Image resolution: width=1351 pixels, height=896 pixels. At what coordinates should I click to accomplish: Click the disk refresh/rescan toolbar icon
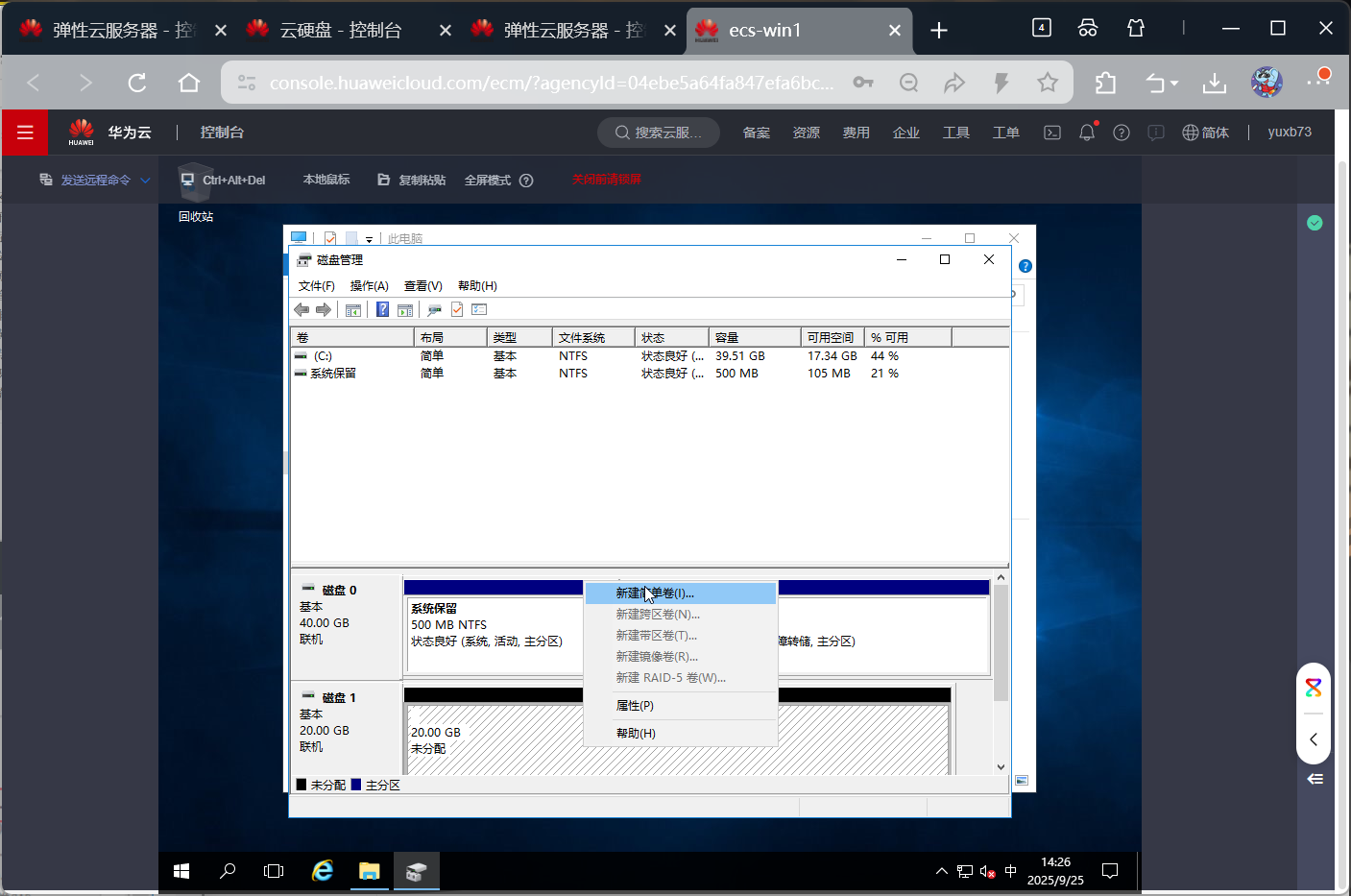(x=435, y=309)
